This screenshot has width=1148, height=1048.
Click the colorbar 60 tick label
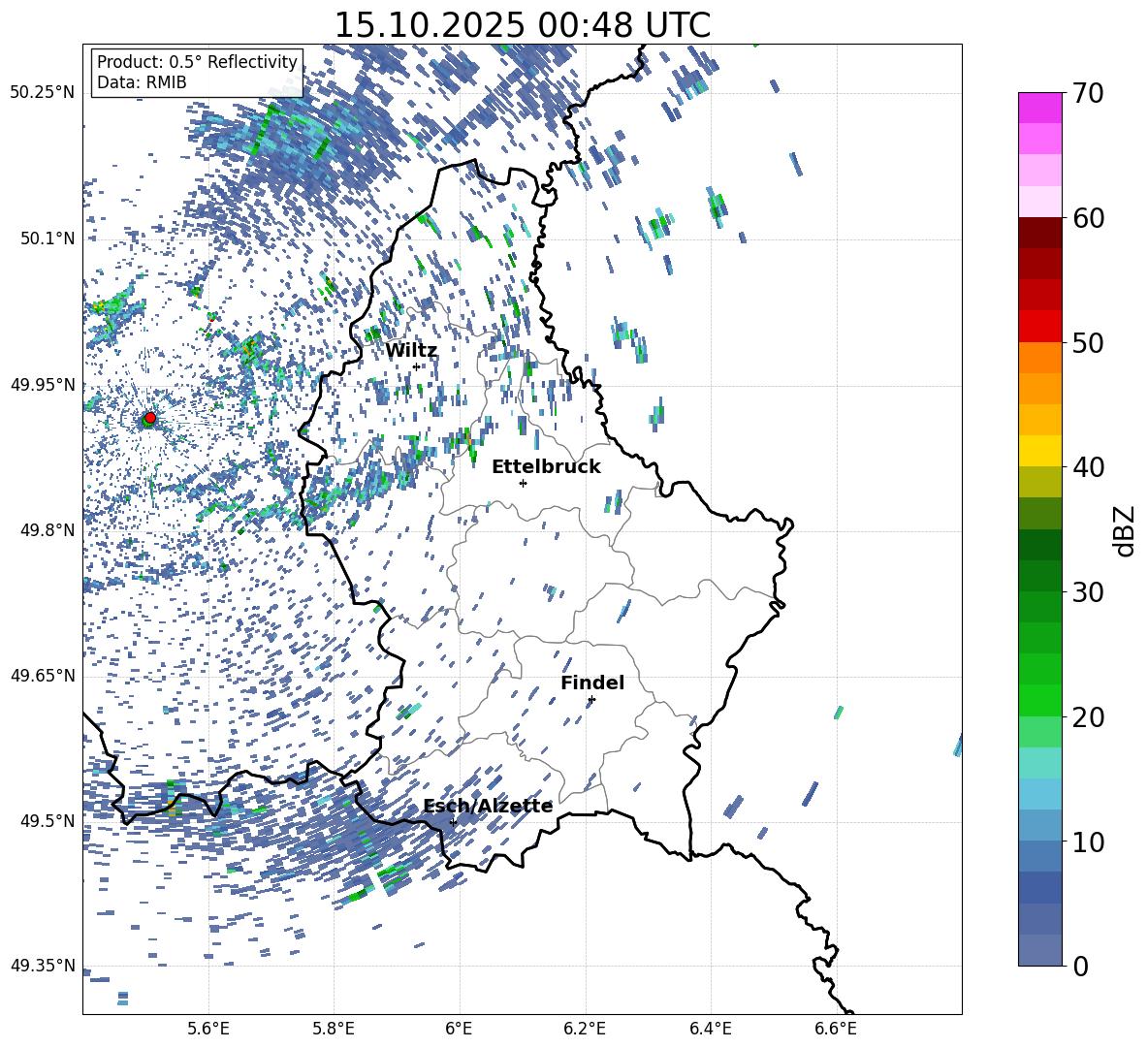tap(1088, 218)
